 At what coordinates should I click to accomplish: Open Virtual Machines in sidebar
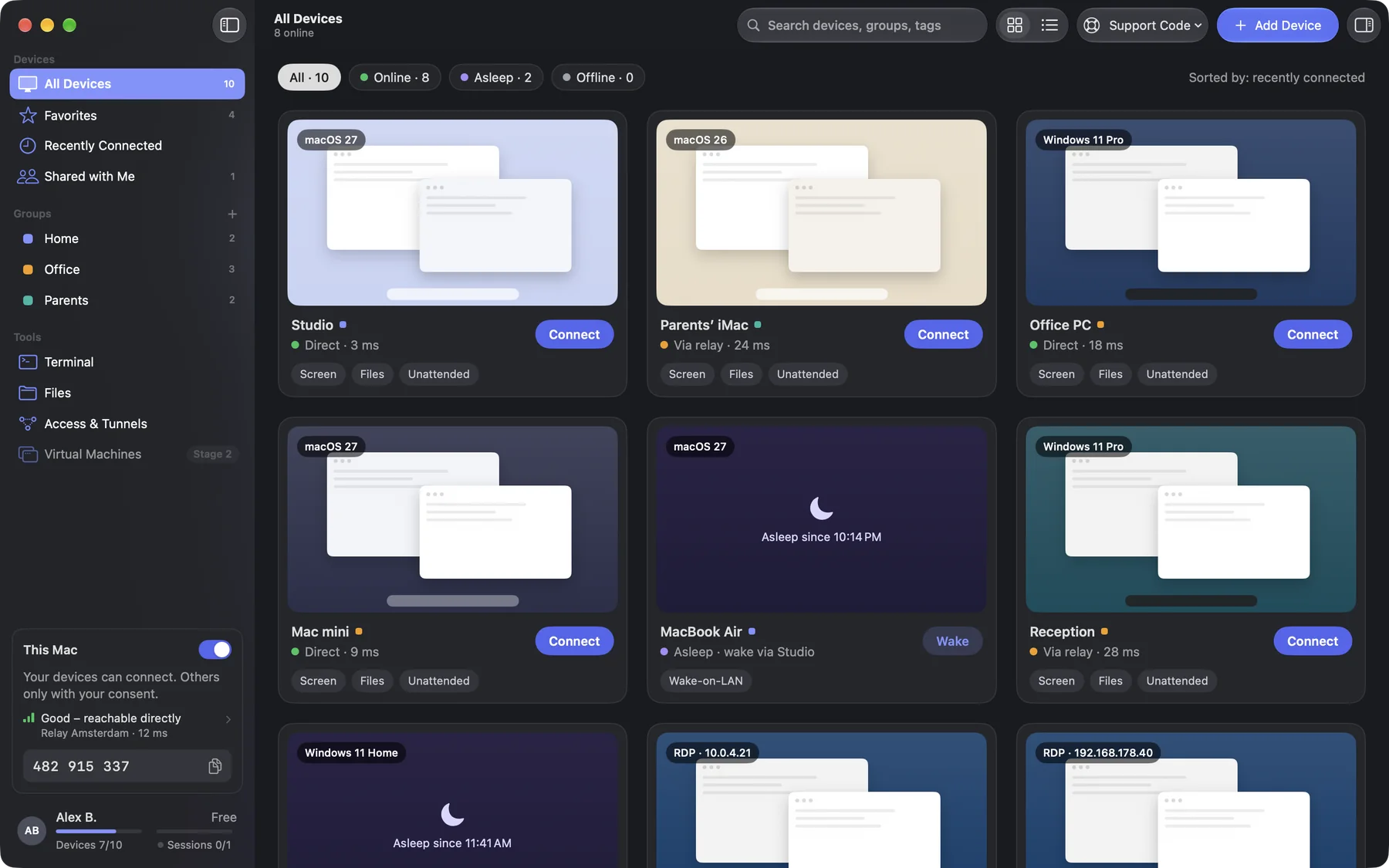(127, 454)
